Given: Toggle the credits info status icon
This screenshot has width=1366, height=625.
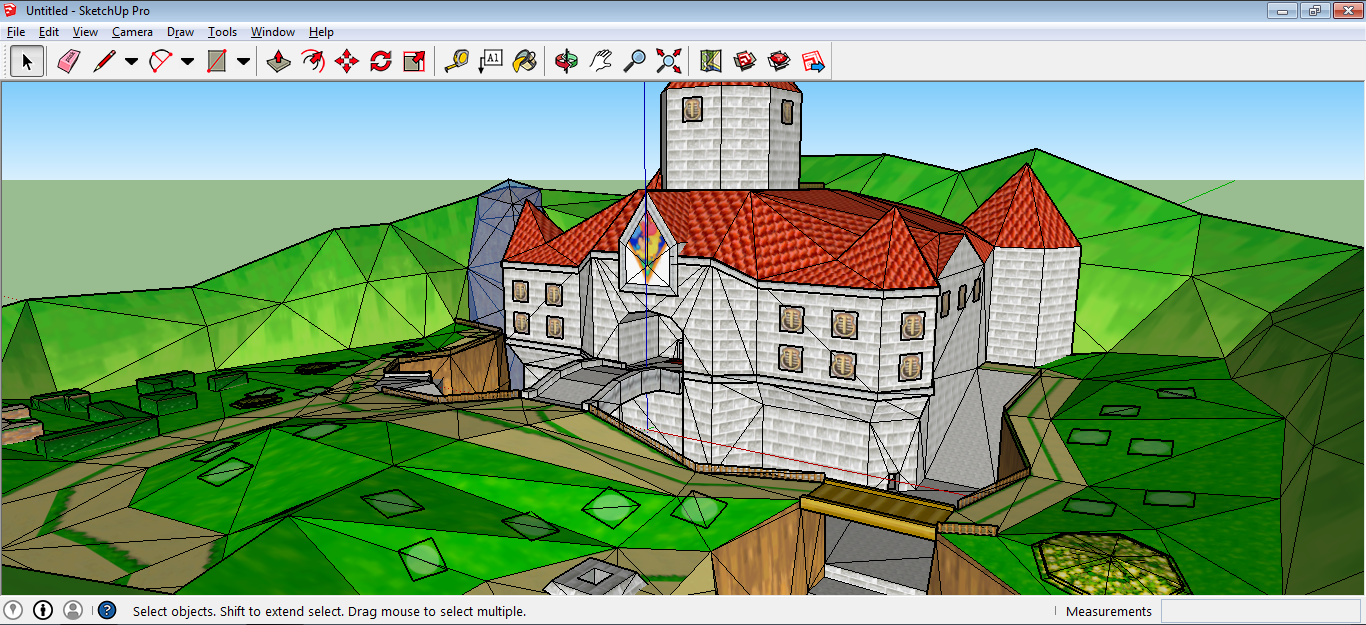Looking at the screenshot, I should pos(43,610).
